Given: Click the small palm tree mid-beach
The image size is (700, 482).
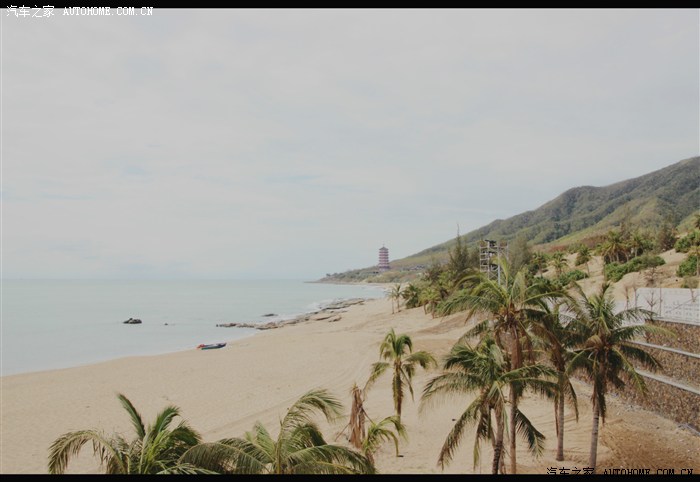Looking at the screenshot, I should [399, 365].
